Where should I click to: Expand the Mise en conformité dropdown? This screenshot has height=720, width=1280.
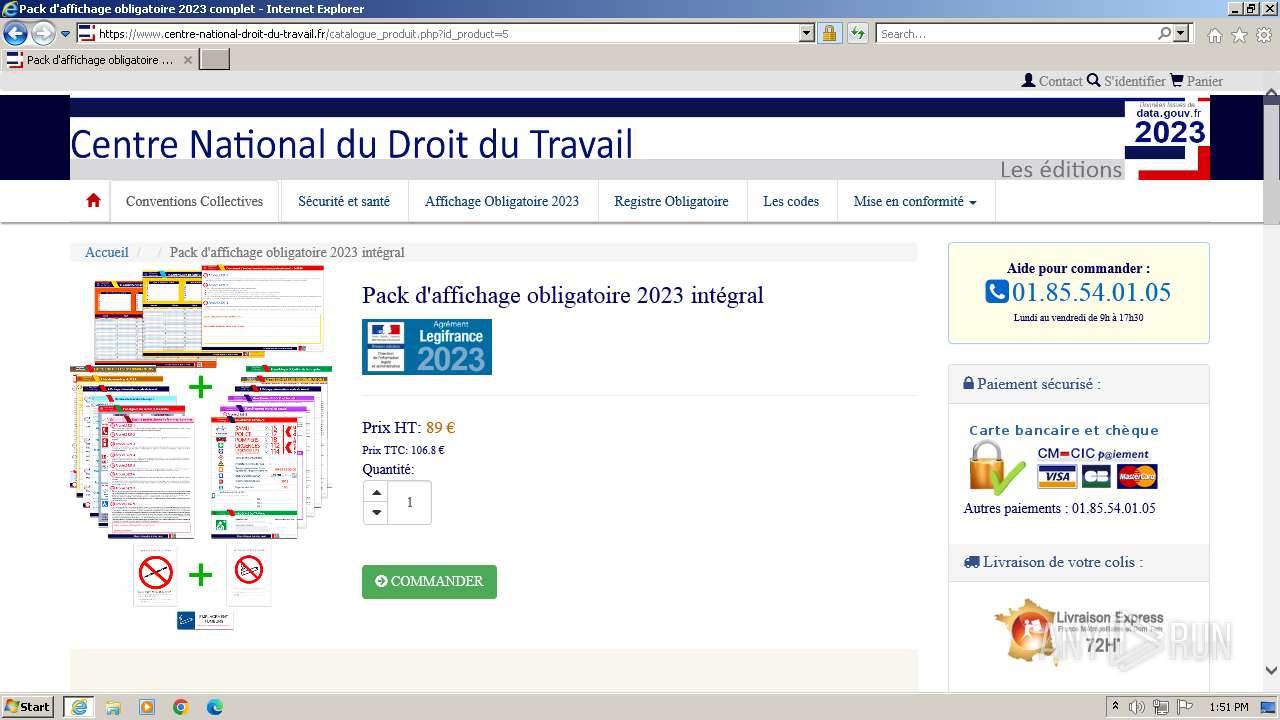(915, 201)
